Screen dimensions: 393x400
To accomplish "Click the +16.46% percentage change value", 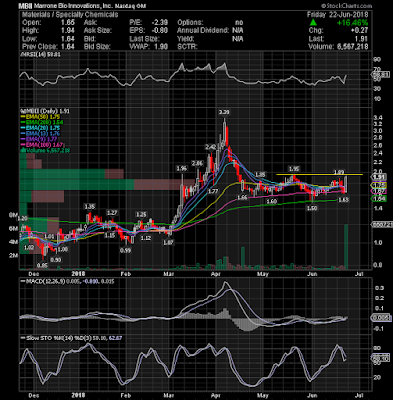I will point(352,23).
